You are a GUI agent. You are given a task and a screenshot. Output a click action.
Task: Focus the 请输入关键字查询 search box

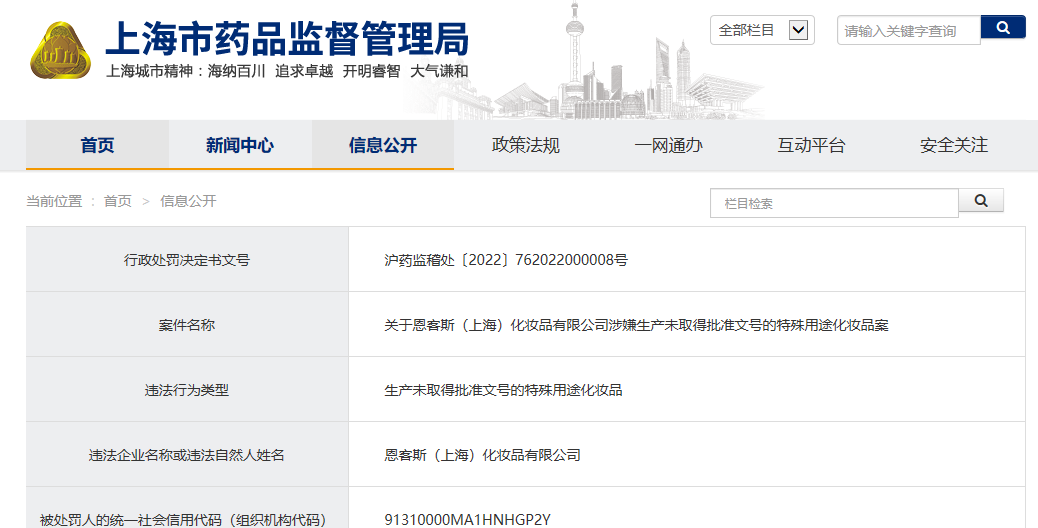(x=907, y=31)
